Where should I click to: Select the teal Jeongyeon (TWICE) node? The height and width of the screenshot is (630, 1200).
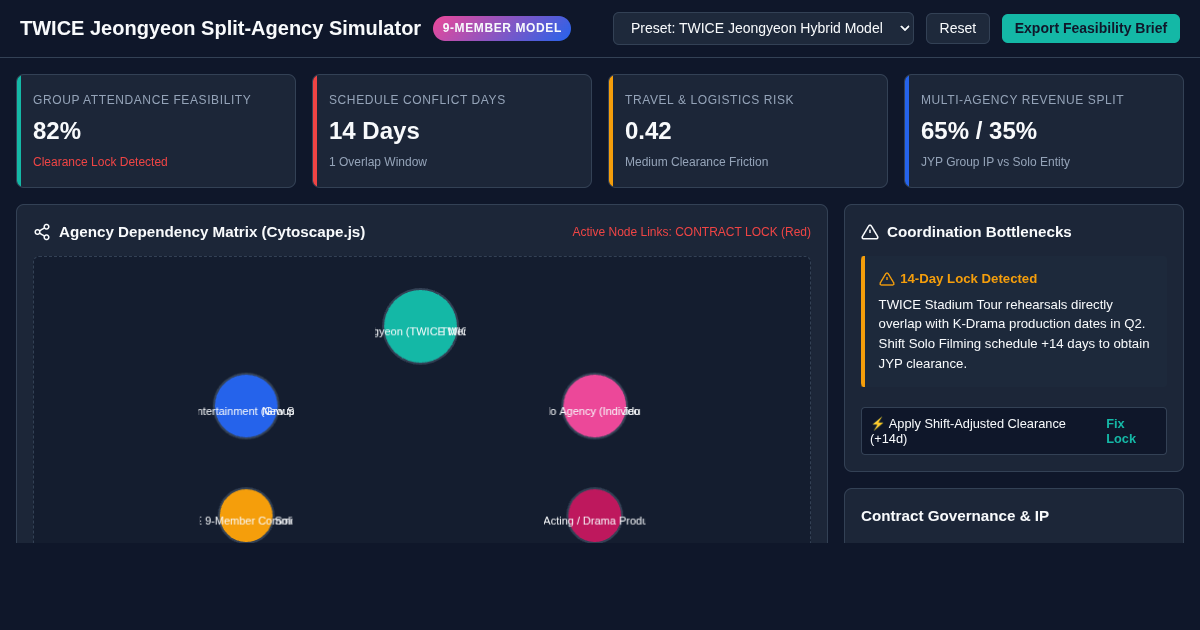click(421, 327)
